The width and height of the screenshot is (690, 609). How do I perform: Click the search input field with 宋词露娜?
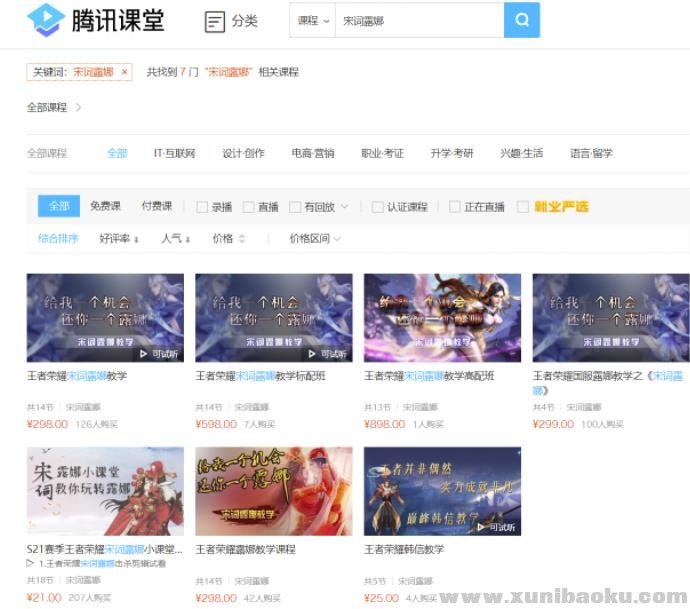coord(415,20)
